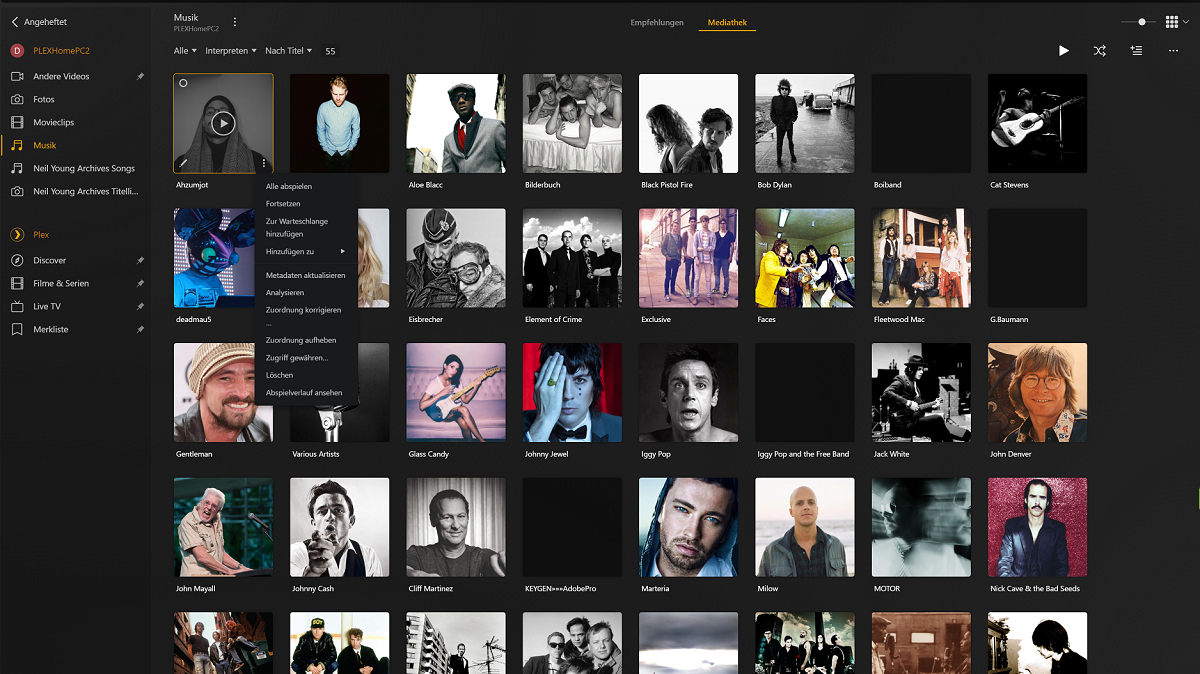Click the KEYGEN>>>AdobePro title text
This screenshot has width=1200, height=674.
click(560, 589)
